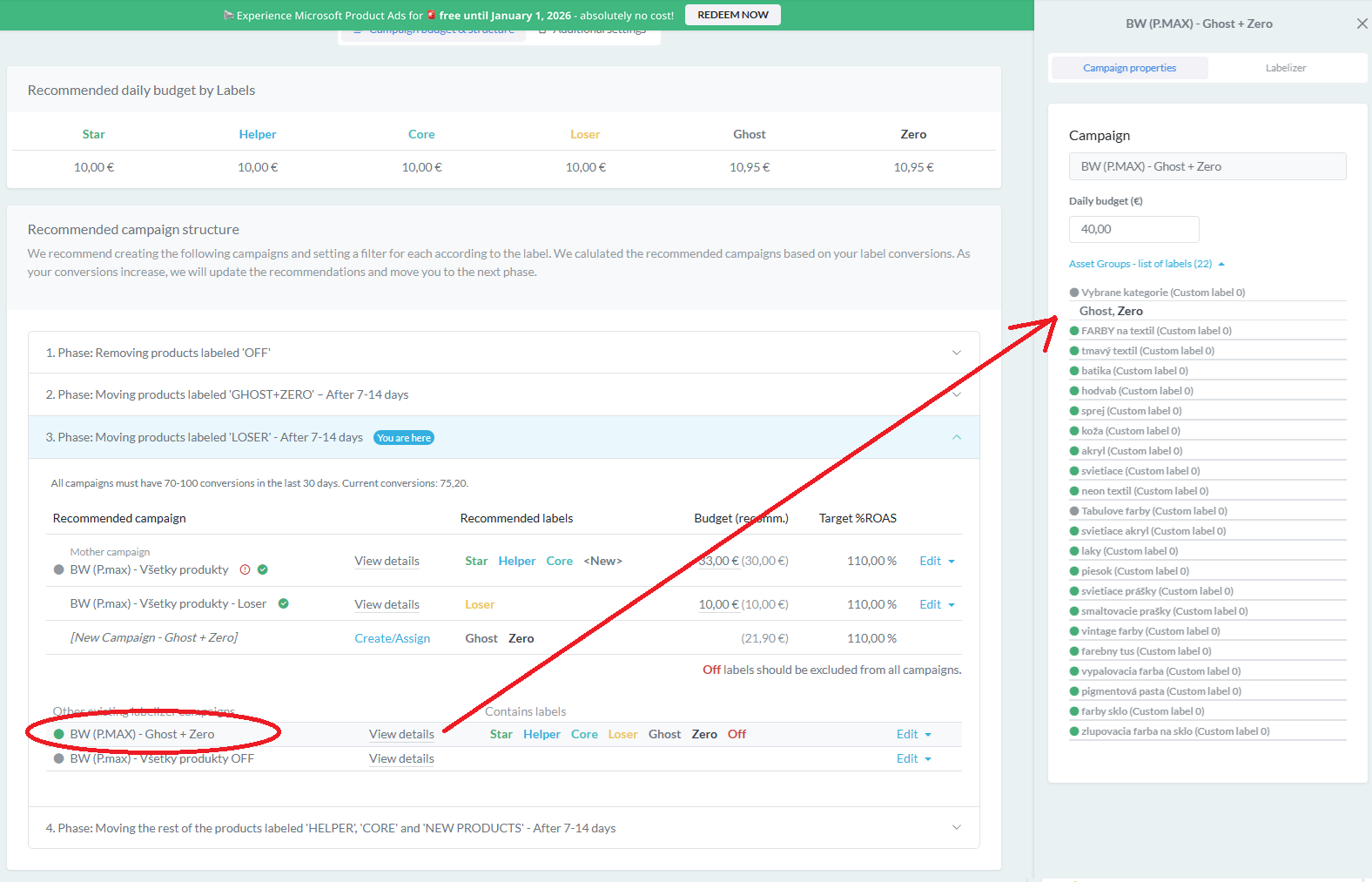Click green status dot of BW (P.MAX) - Ghost + Zero
This screenshot has width=1372, height=882.
click(x=59, y=735)
